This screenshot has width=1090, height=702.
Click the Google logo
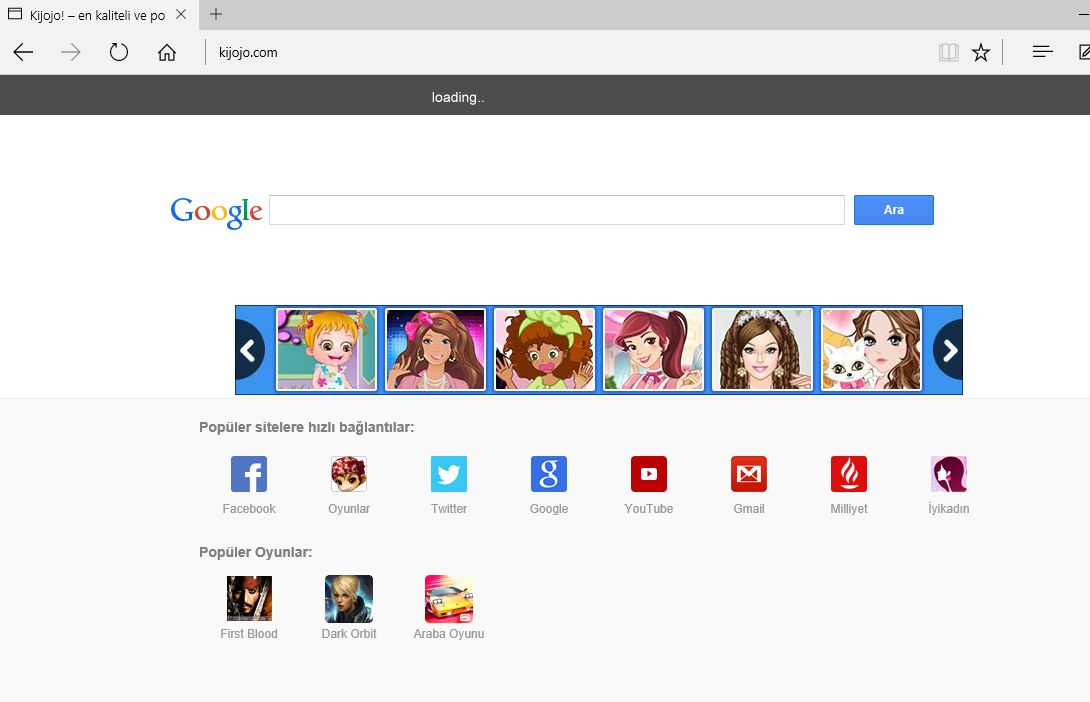(216, 211)
